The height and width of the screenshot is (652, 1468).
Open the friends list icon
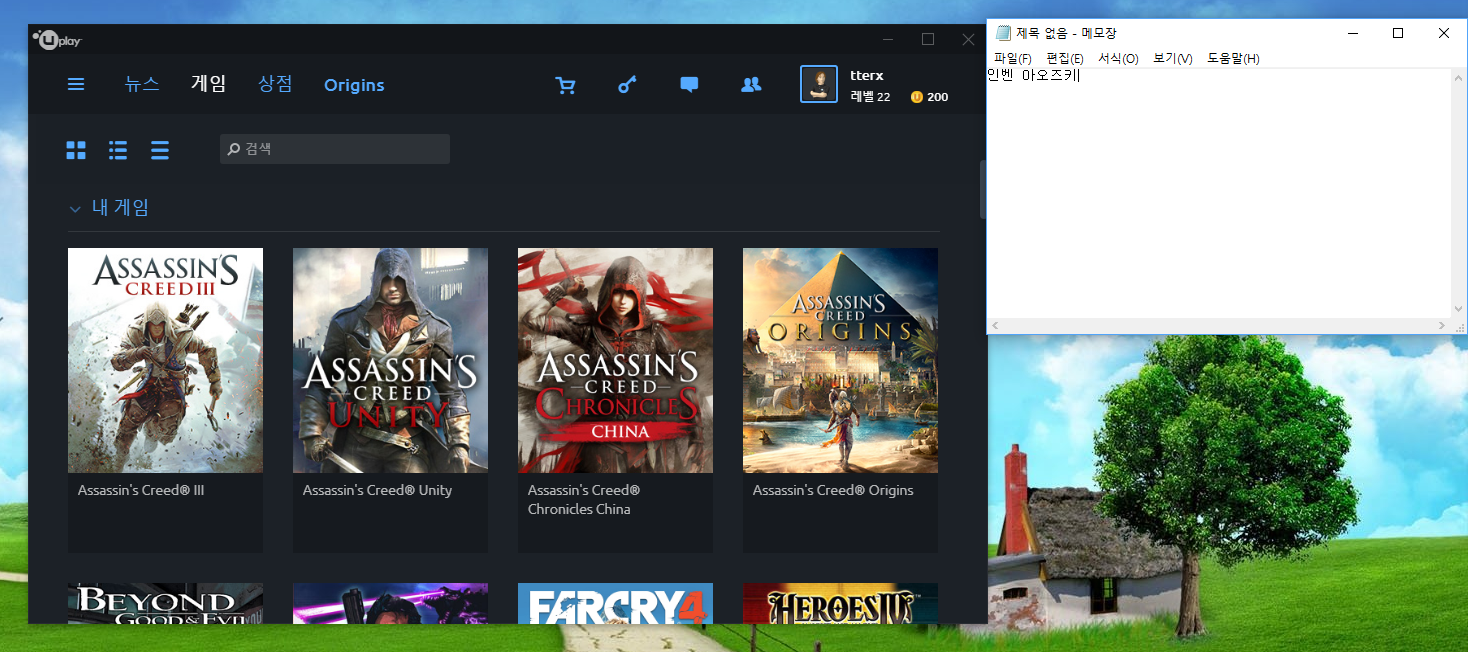[x=751, y=85]
